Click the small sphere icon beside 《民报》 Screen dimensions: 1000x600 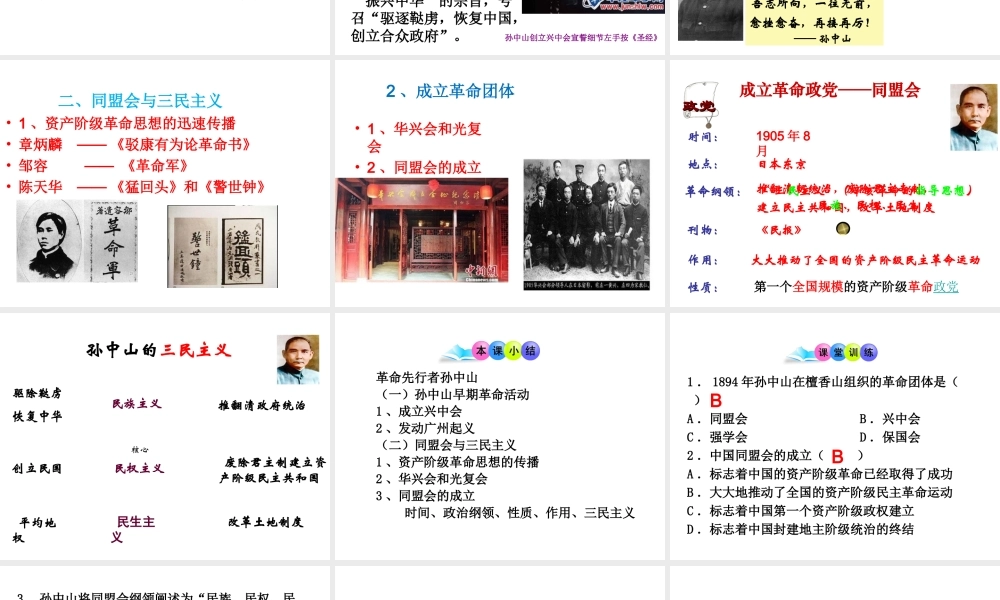(842, 229)
